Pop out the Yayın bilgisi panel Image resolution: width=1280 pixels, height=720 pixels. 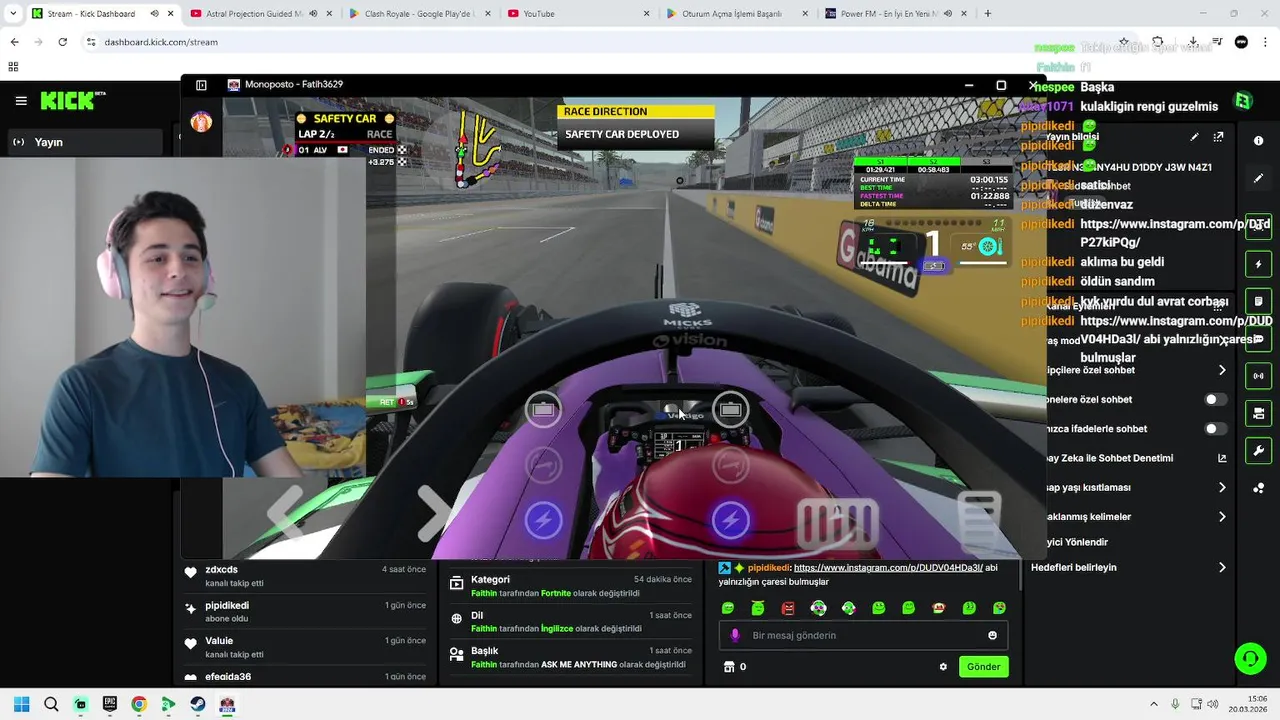(x=1218, y=137)
